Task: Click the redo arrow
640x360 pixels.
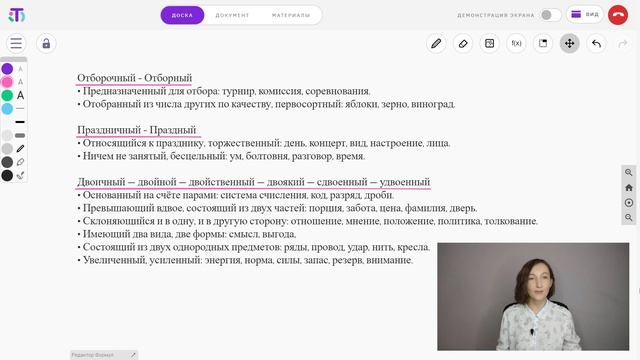Action: pyautogui.click(x=623, y=43)
